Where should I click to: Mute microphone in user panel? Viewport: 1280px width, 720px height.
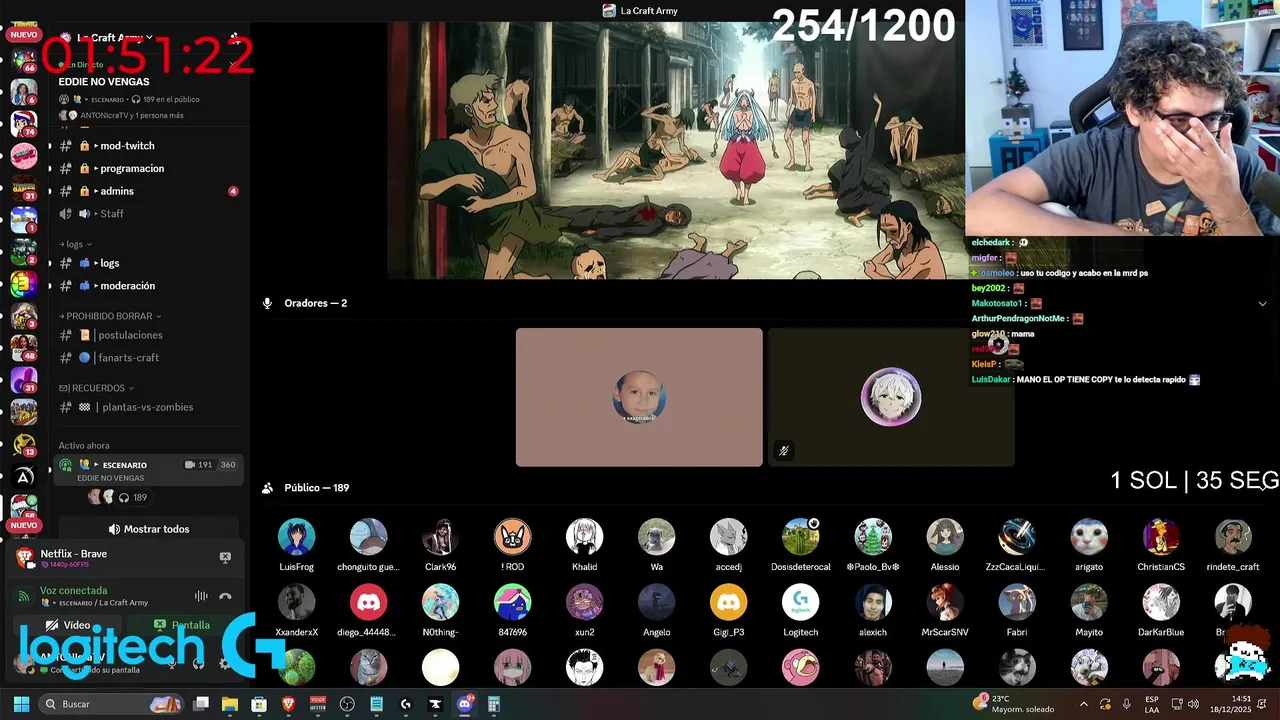point(172,663)
